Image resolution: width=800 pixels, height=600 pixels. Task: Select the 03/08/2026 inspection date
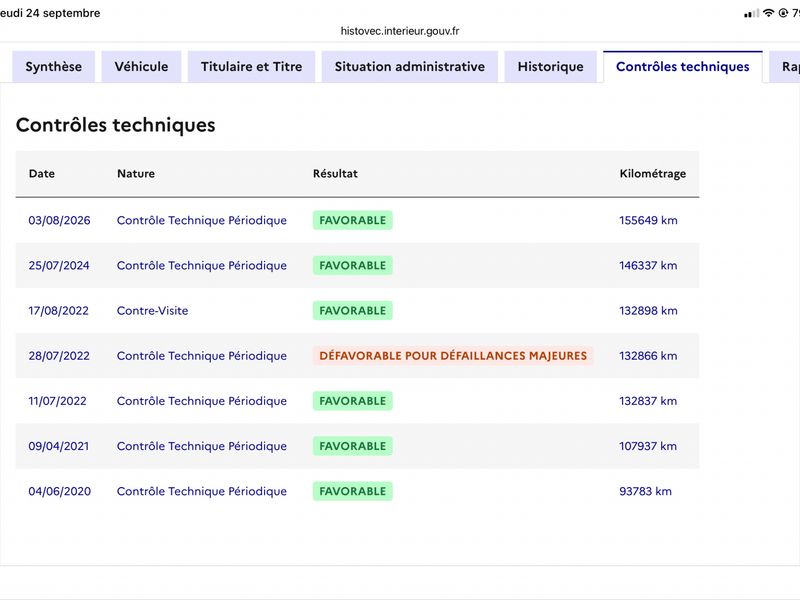(x=59, y=220)
